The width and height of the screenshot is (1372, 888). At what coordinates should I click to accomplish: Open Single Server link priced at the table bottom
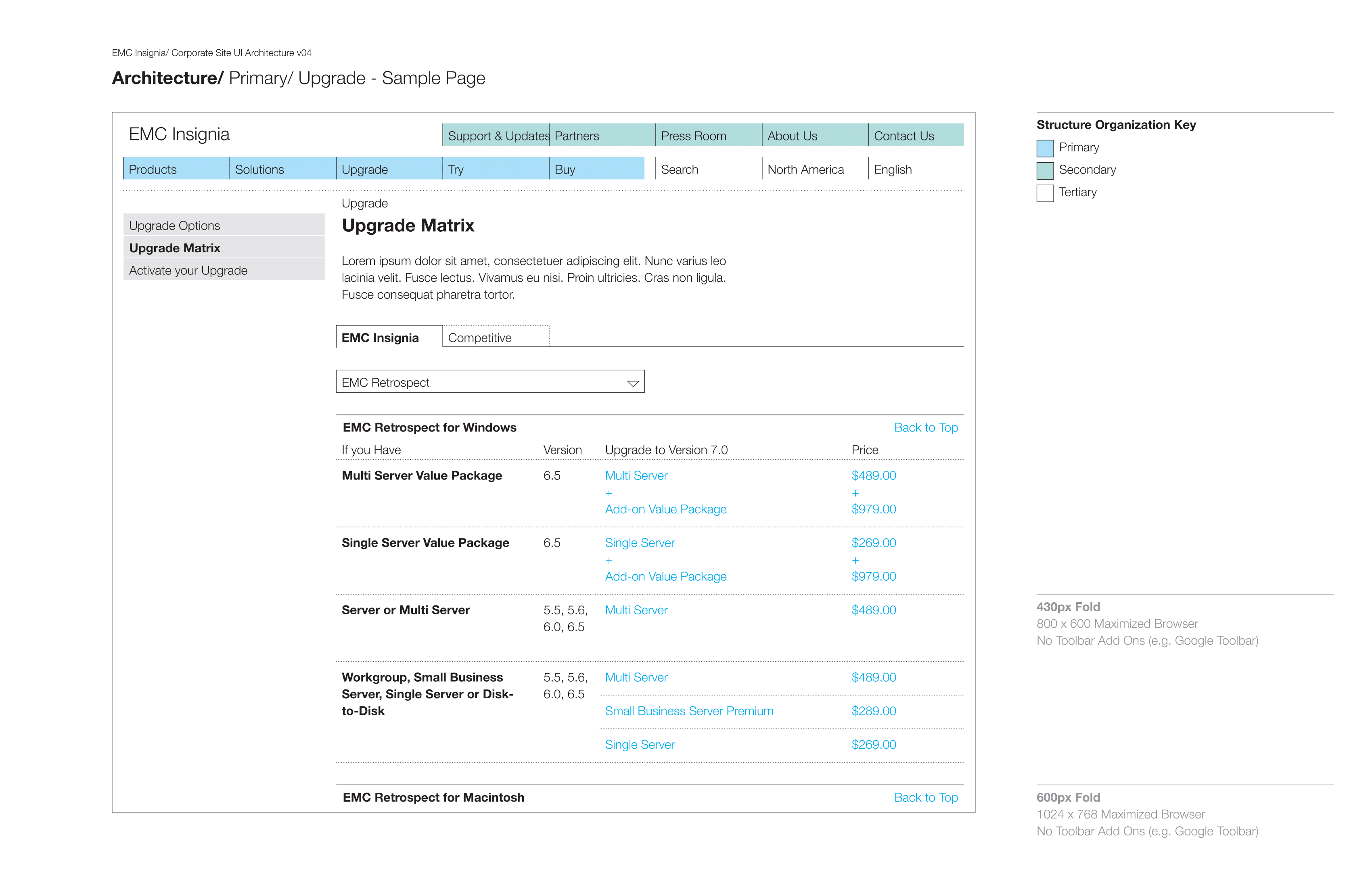coord(639,744)
